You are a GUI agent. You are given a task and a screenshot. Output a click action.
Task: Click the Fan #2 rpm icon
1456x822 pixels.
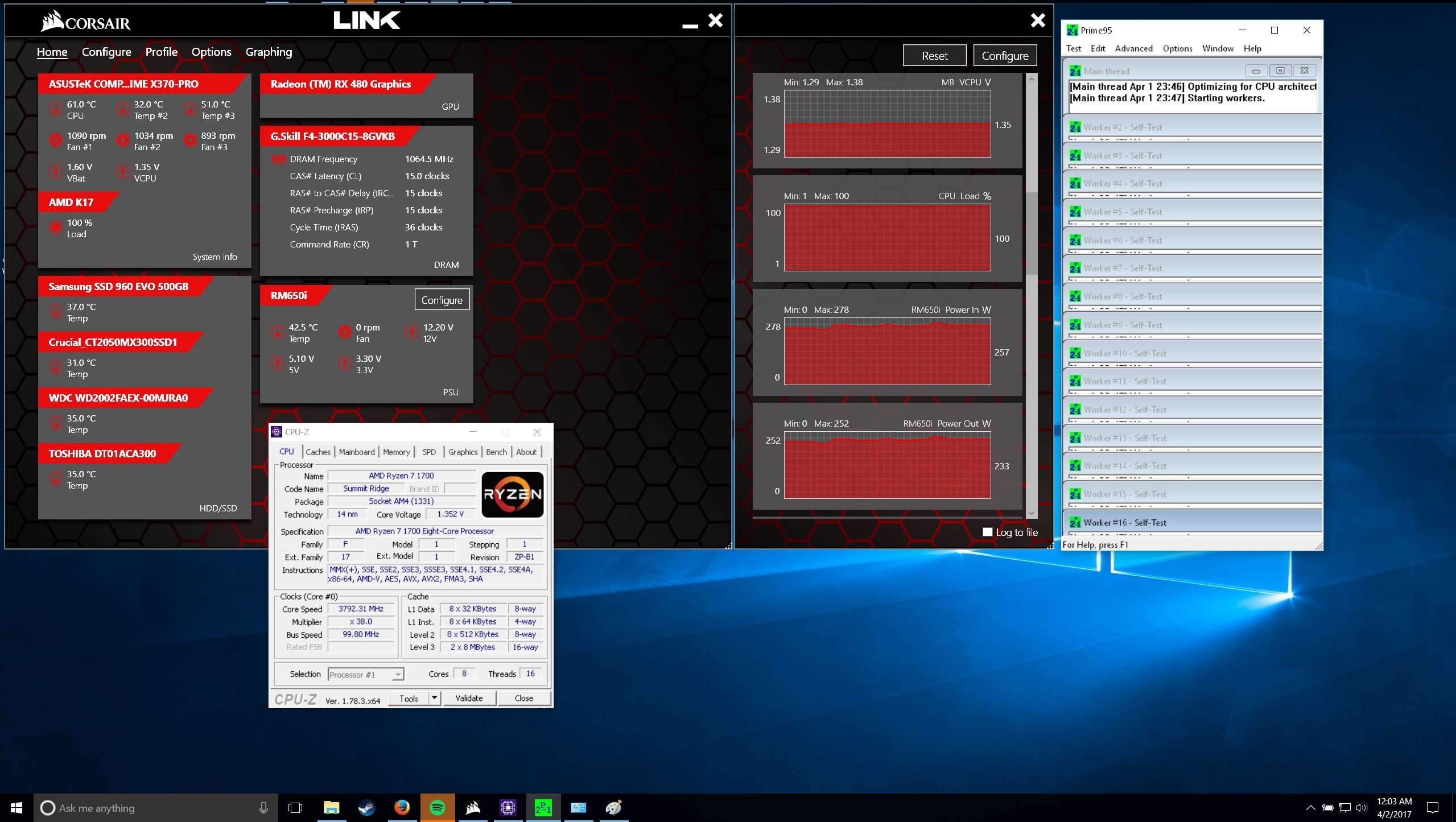point(123,141)
